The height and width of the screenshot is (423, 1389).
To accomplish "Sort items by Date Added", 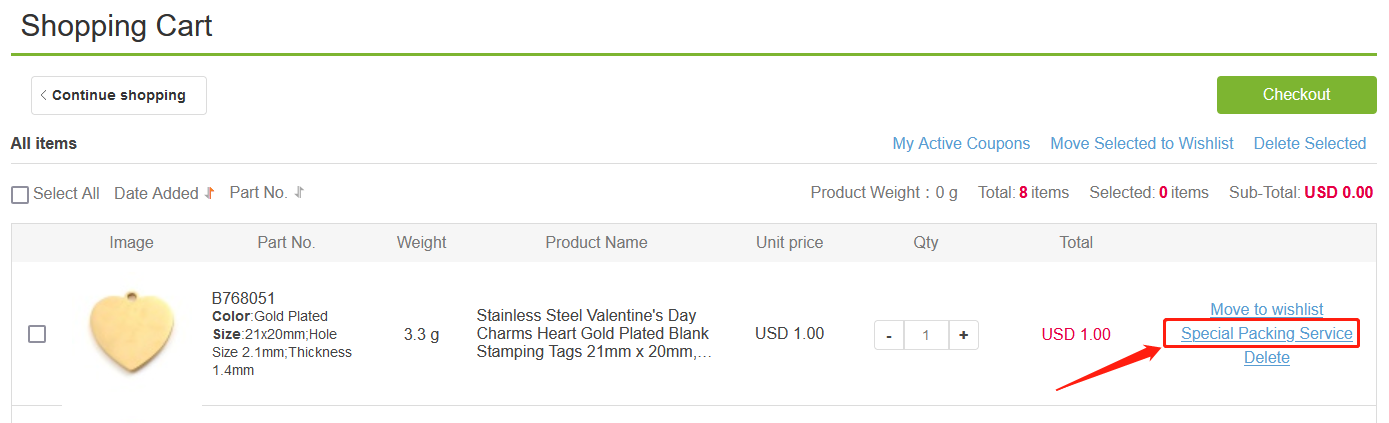I will 156,194.
